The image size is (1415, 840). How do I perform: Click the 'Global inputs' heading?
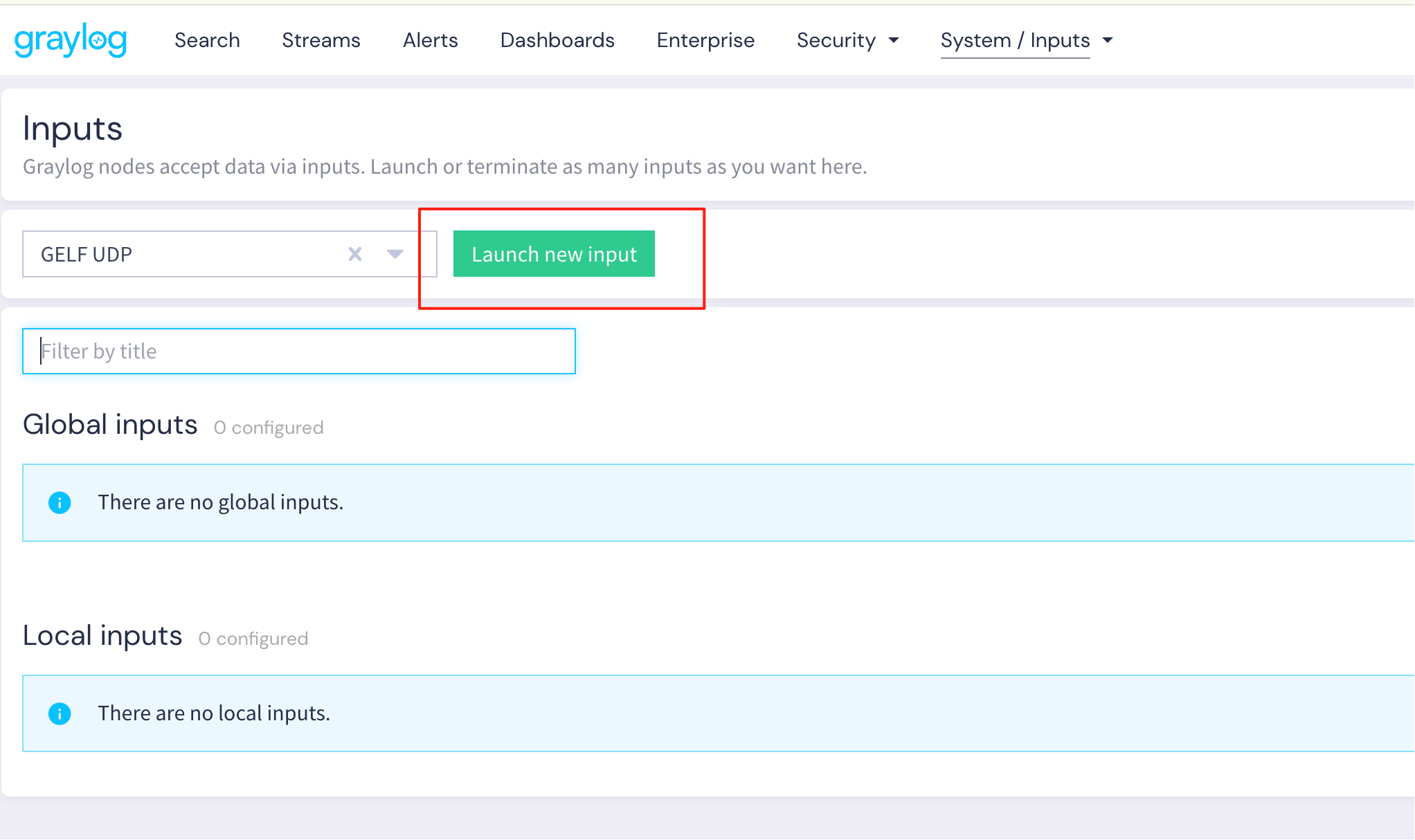pos(110,424)
